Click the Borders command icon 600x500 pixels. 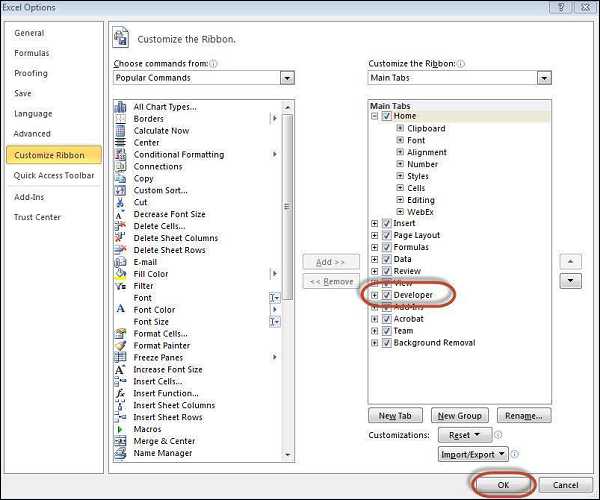120,119
